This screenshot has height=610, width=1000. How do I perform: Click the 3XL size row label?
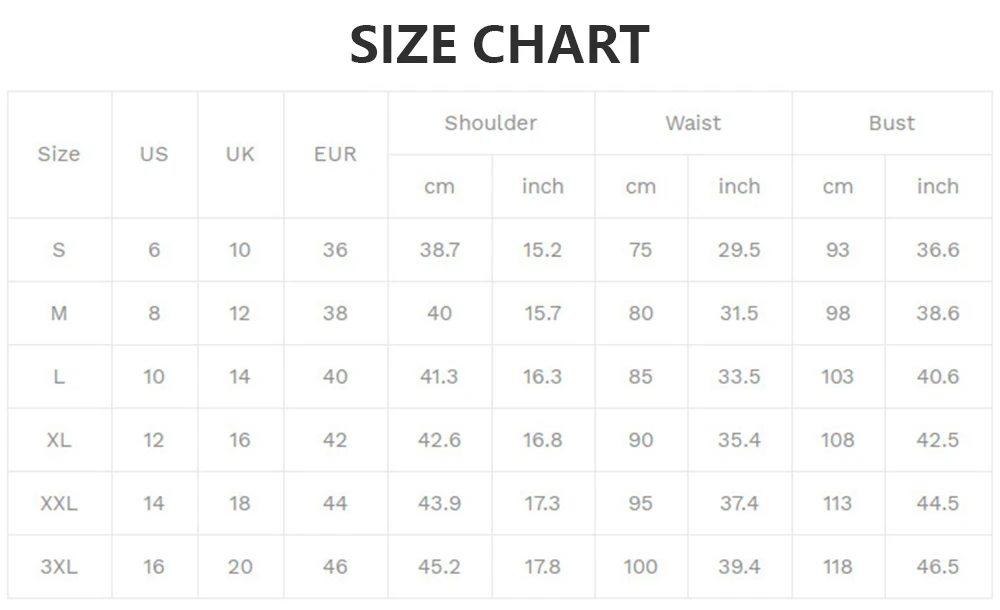pyautogui.click(x=59, y=567)
